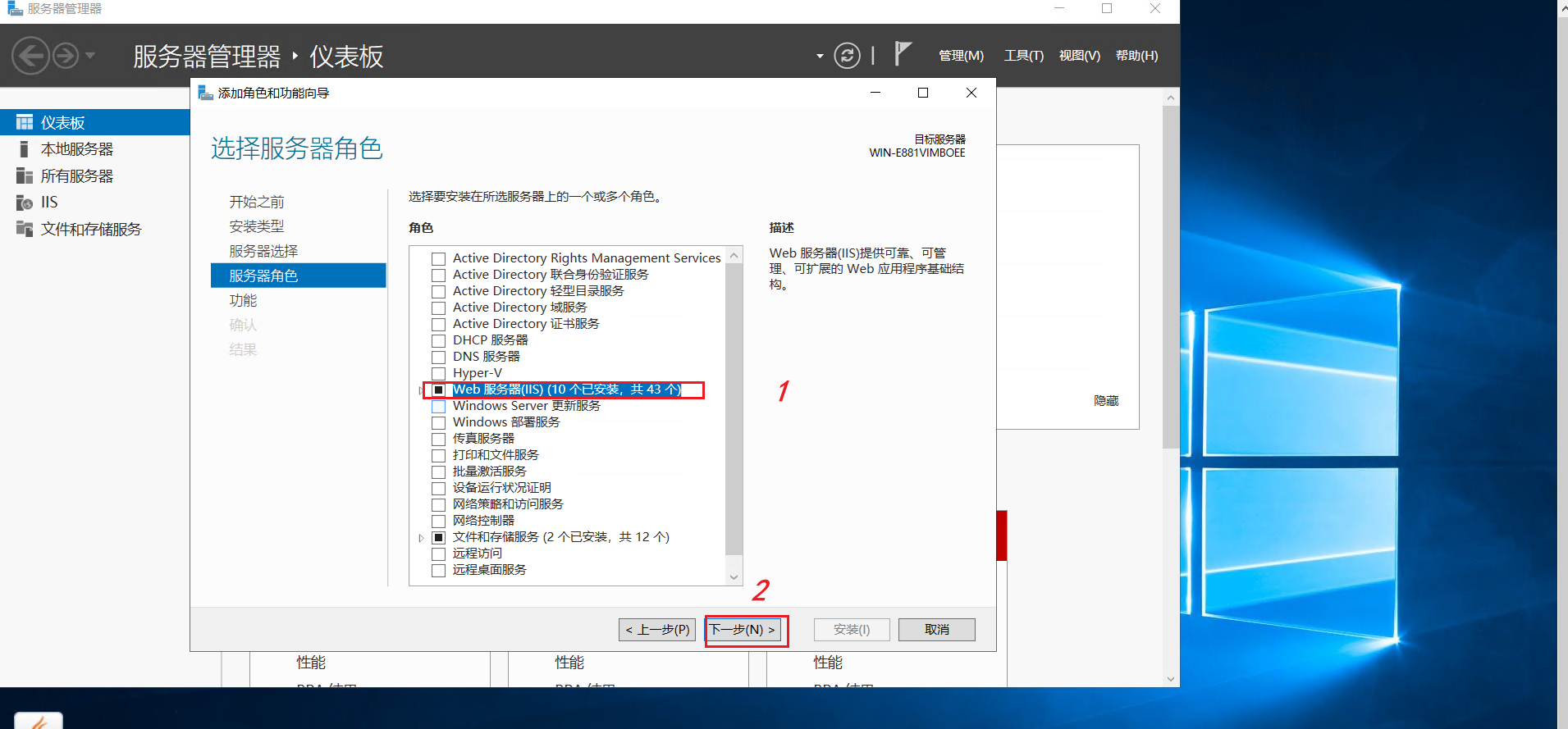
Task: Toggle the 文件和存储服务 checkbox in roles list
Action: [x=439, y=537]
